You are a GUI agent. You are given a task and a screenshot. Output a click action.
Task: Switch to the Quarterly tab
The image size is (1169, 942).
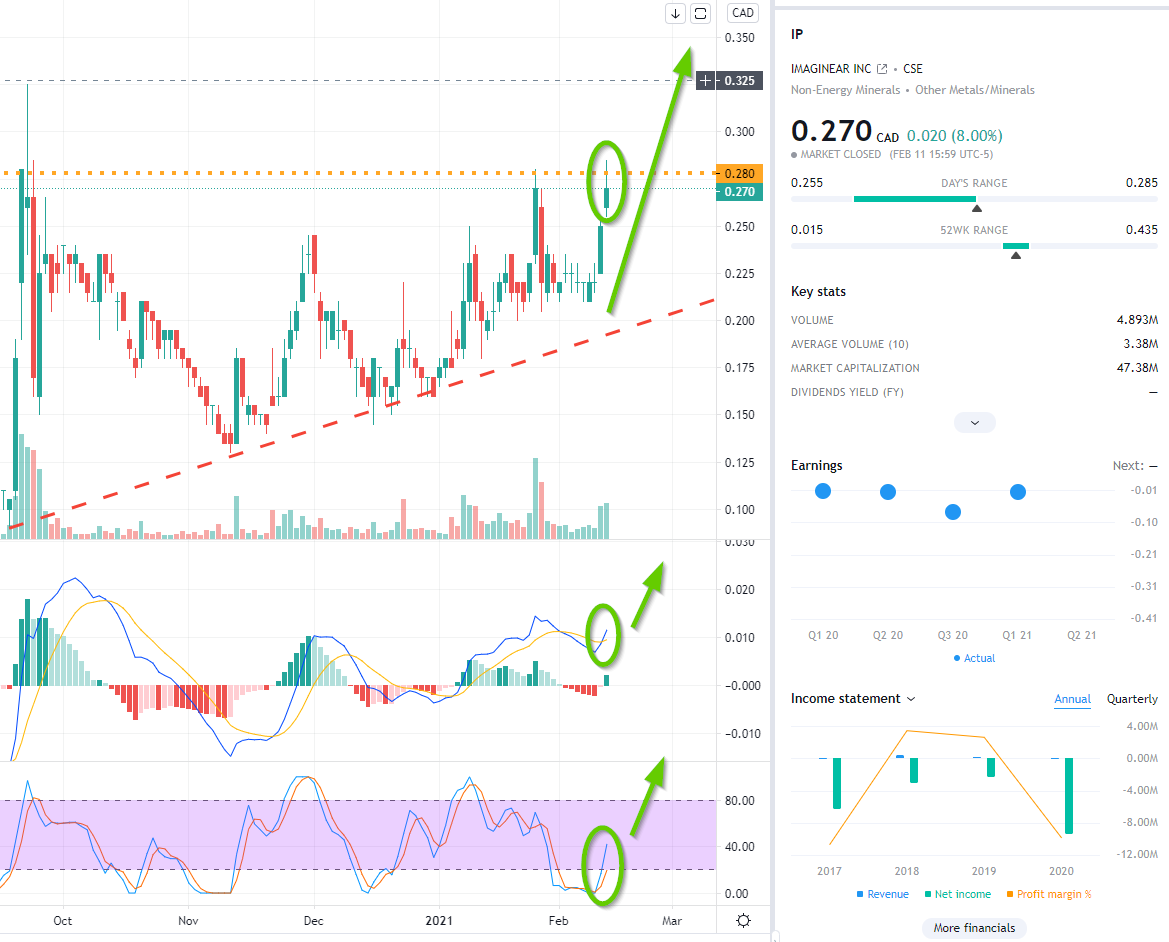point(1131,699)
